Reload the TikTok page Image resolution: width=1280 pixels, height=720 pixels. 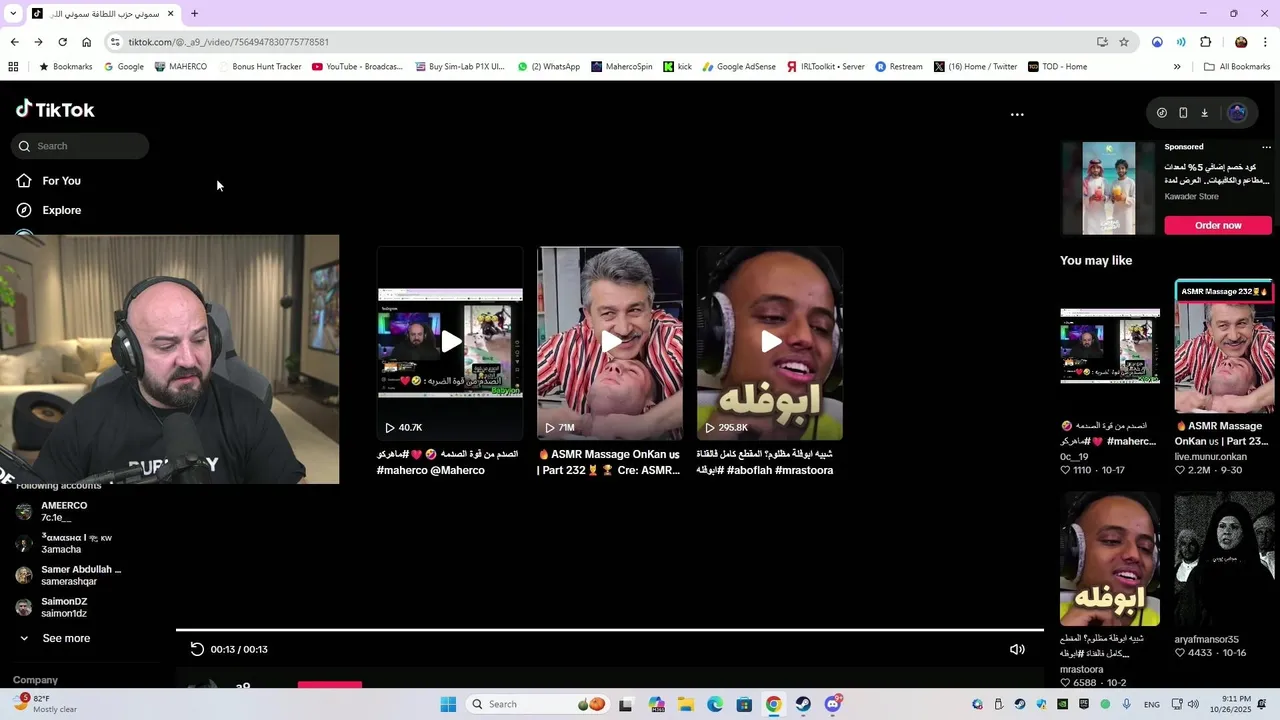click(62, 42)
